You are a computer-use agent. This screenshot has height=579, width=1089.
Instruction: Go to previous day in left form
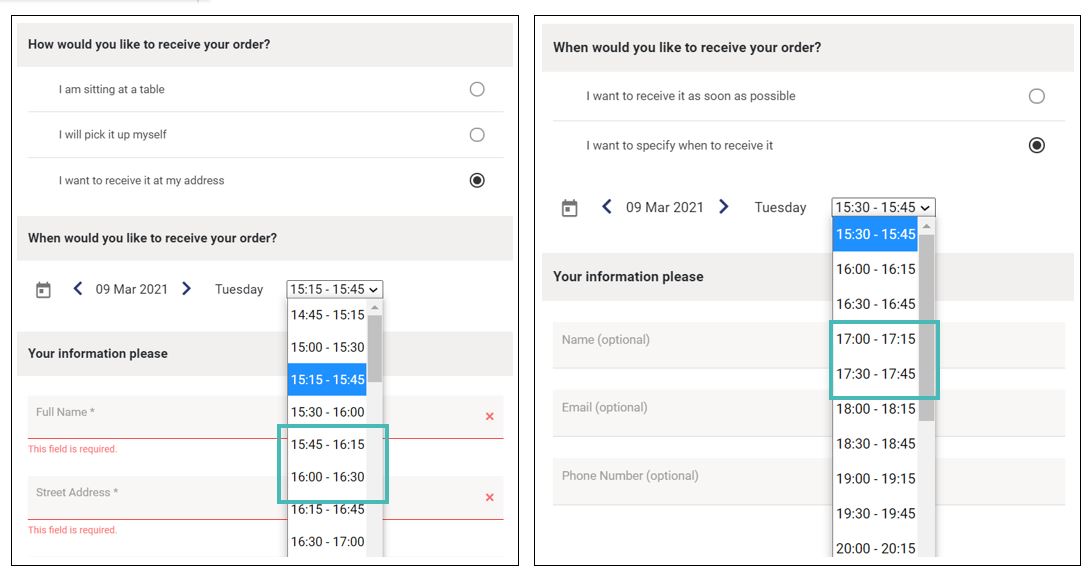pyautogui.click(x=78, y=288)
